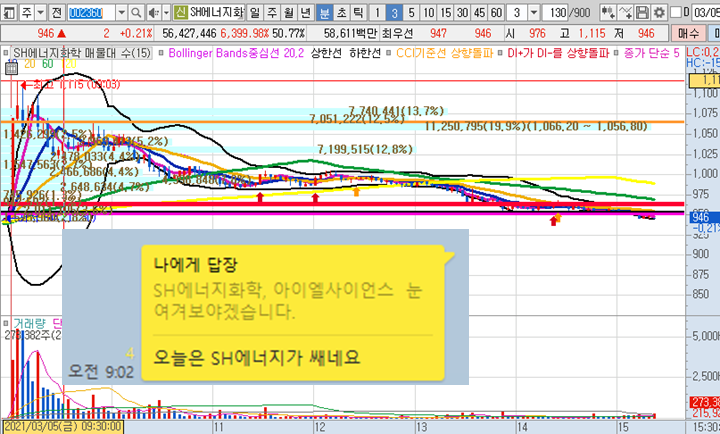
Task: Select 60-minute interval button
Action: point(496,12)
